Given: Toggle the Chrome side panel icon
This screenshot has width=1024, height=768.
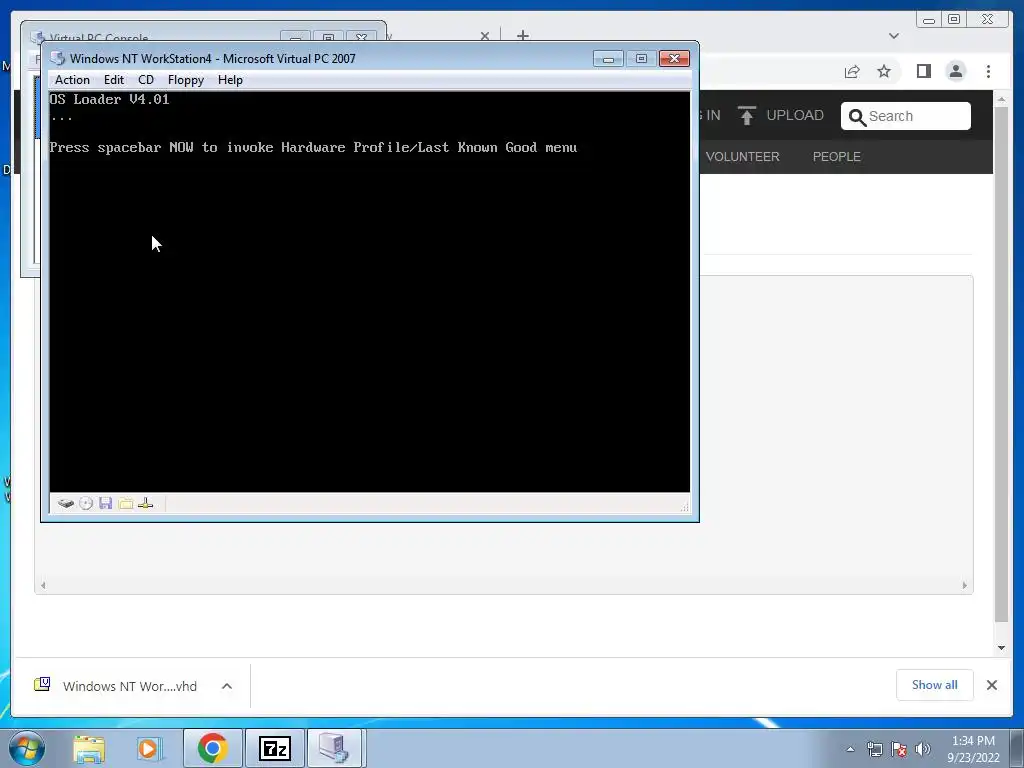Looking at the screenshot, I should point(923,71).
